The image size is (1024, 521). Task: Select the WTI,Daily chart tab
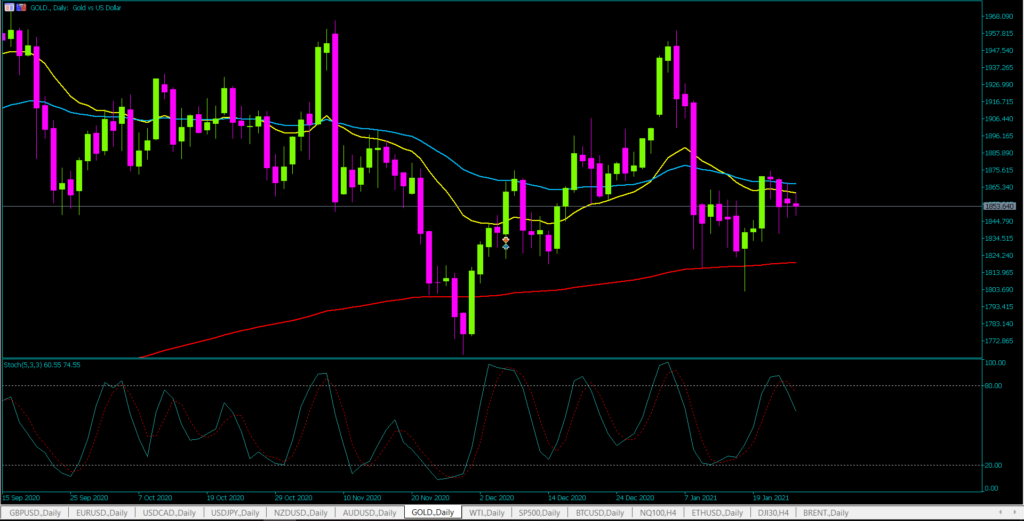click(x=487, y=512)
